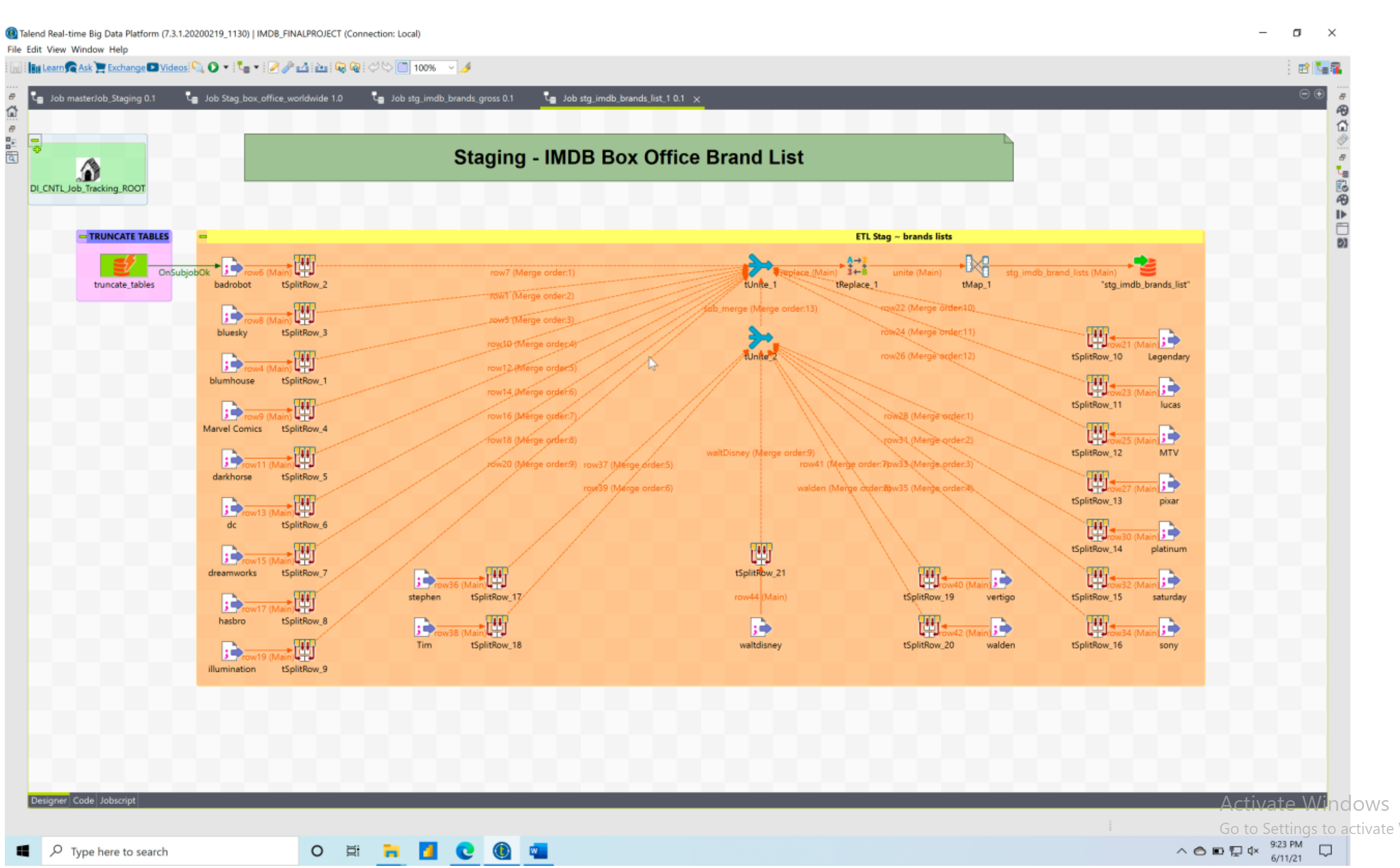Click the Import items icon in the toolbar

(322, 68)
